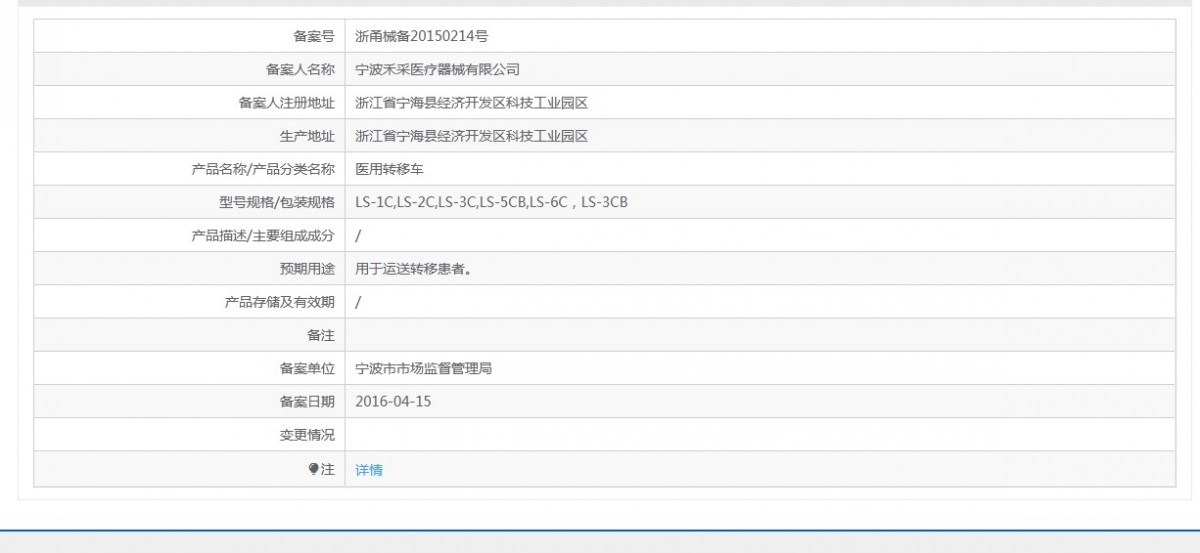The width and height of the screenshot is (1200, 553).
Task: Select the model list starting LS-1C,LS-2C
Action: point(491,202)
